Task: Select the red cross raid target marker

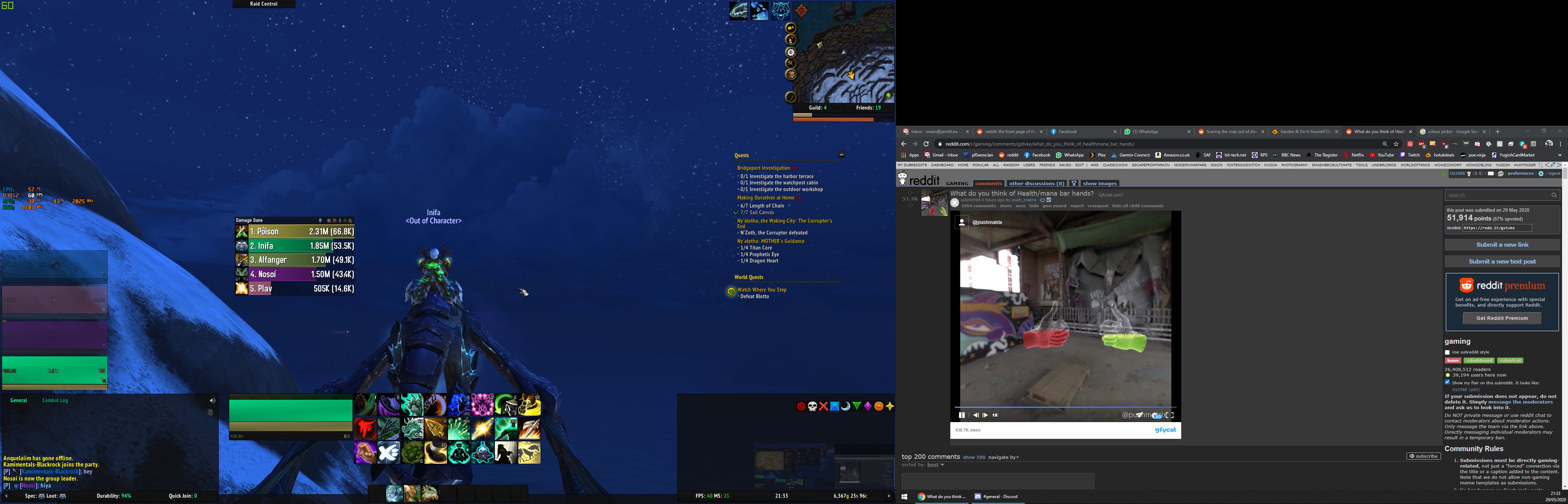Action: (824, 406)
